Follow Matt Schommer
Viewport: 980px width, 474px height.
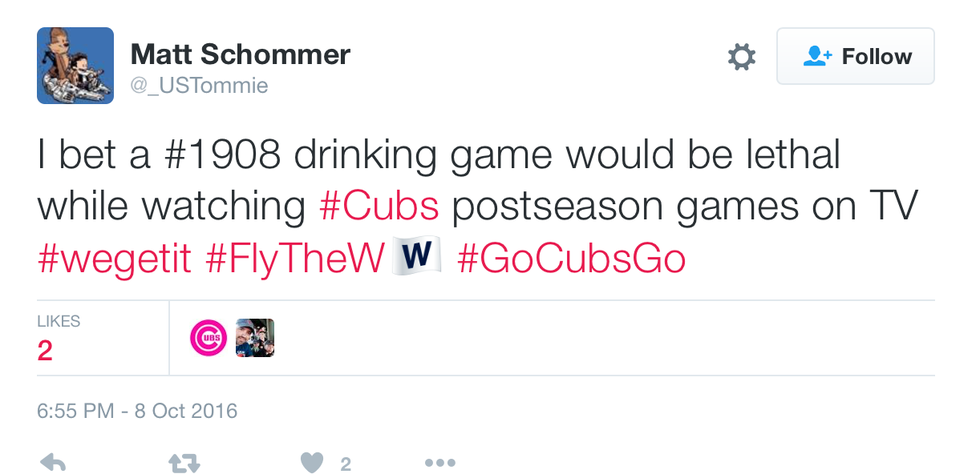(x=855, y=57)
